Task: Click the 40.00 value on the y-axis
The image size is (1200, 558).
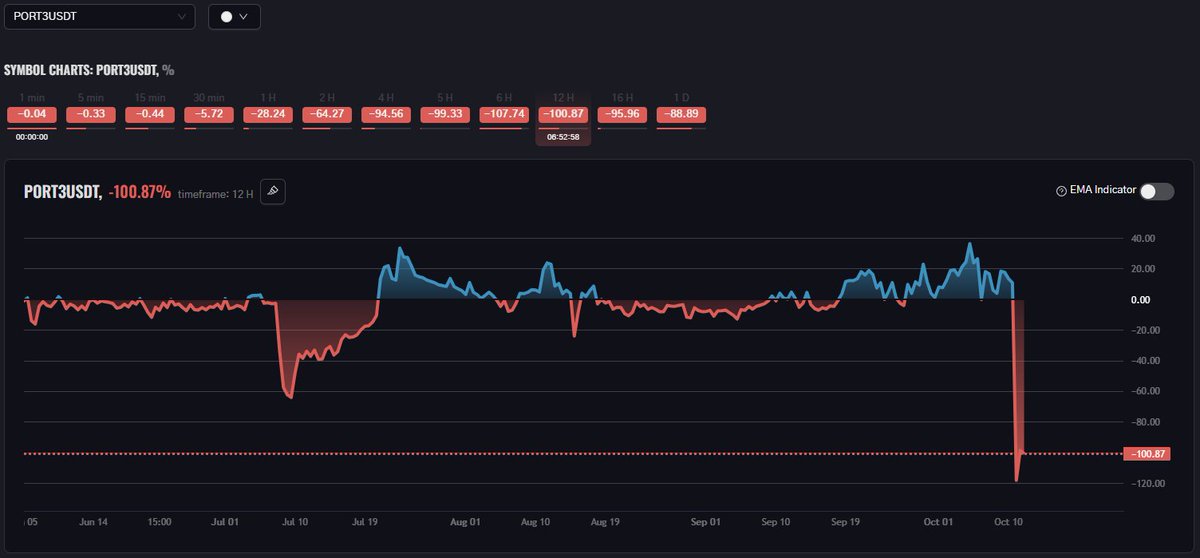Action: [1142, 238]
